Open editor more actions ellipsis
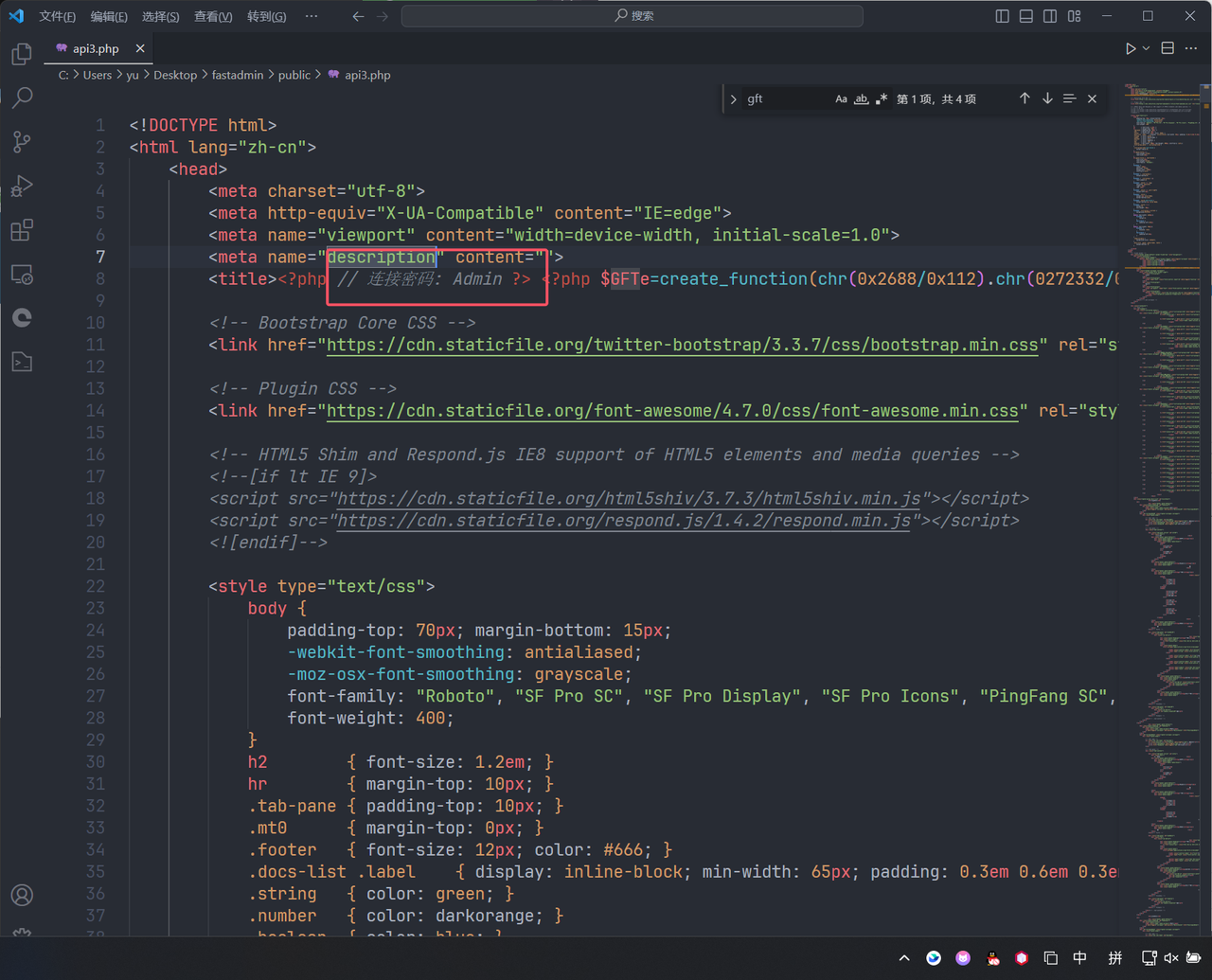Viewport: 1212px width, 980px height. (x=1191, y=48)
